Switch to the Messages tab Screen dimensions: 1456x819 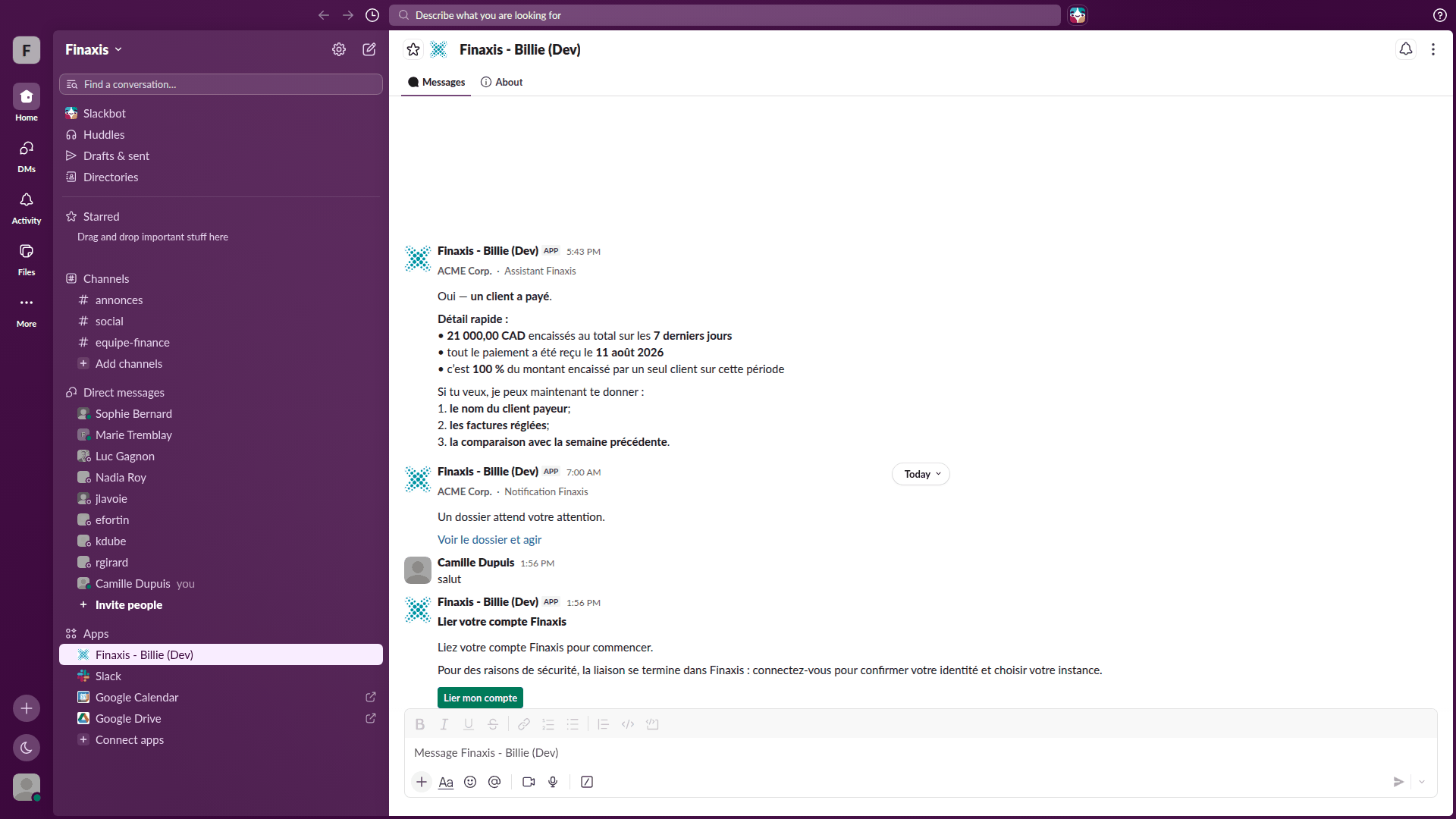pyautogui.click(x=436, y=82)
